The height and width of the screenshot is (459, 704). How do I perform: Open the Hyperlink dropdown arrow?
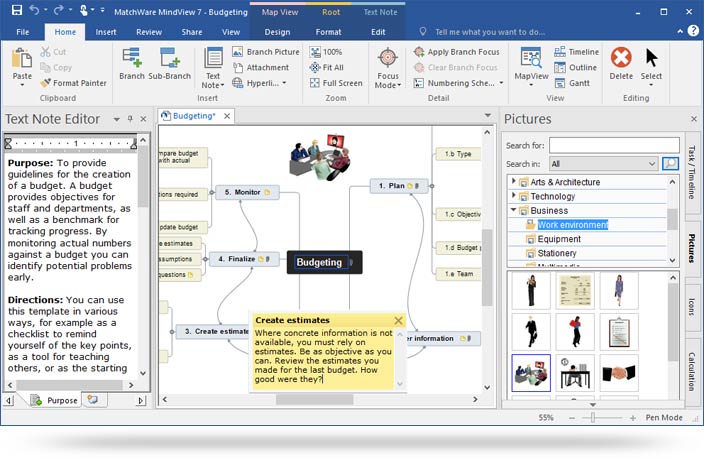284,83
